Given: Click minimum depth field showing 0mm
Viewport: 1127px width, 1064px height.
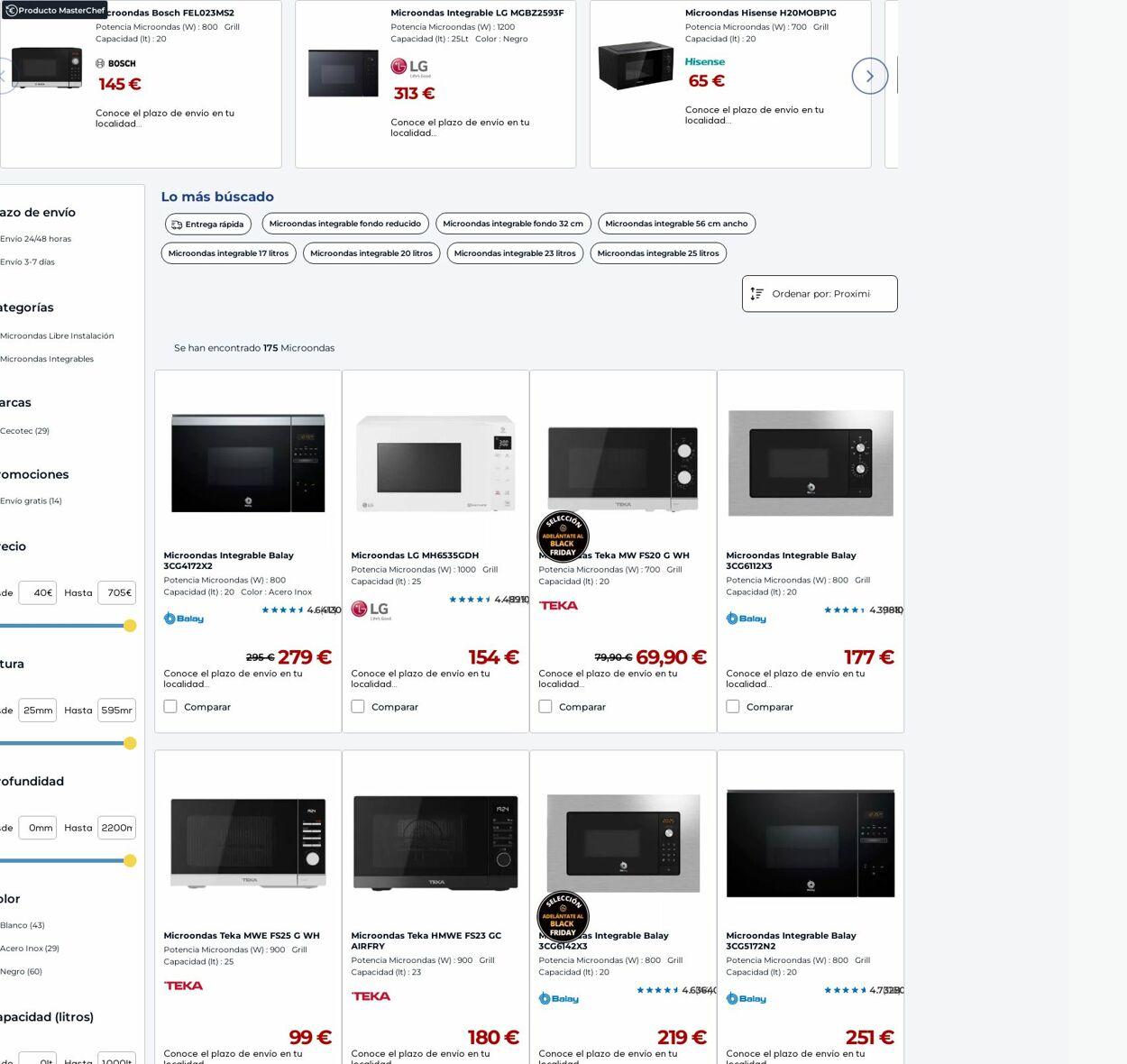Looking at the screenshot, I should 38,828.
